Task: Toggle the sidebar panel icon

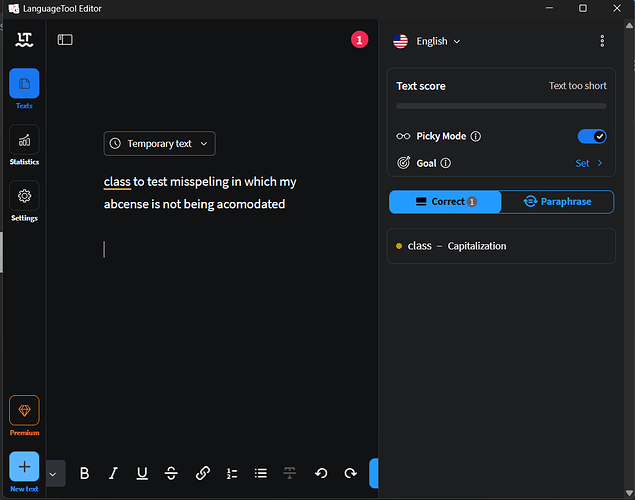Action: click(65, 40)
